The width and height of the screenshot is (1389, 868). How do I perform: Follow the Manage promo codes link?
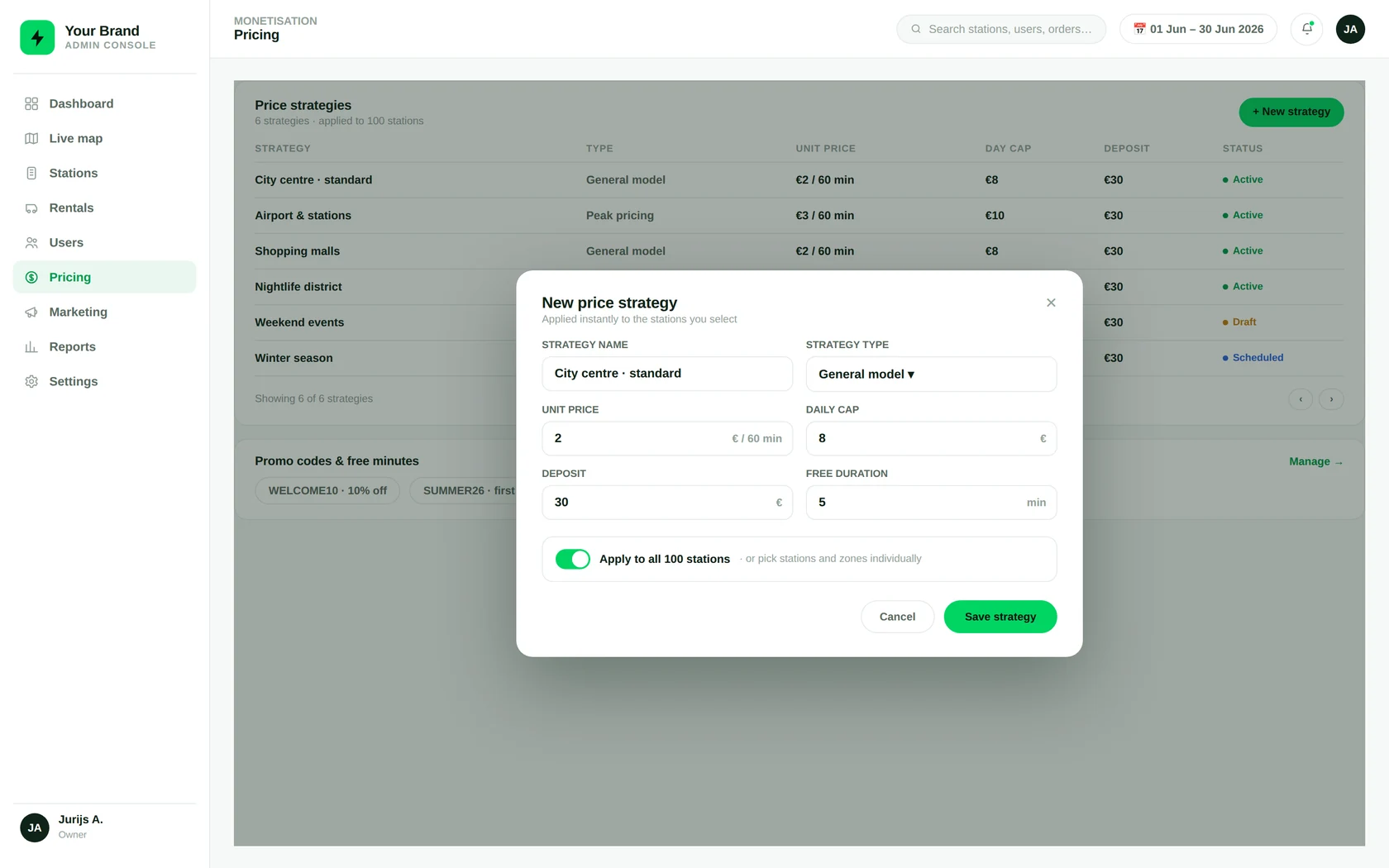tap(1315, 461)
